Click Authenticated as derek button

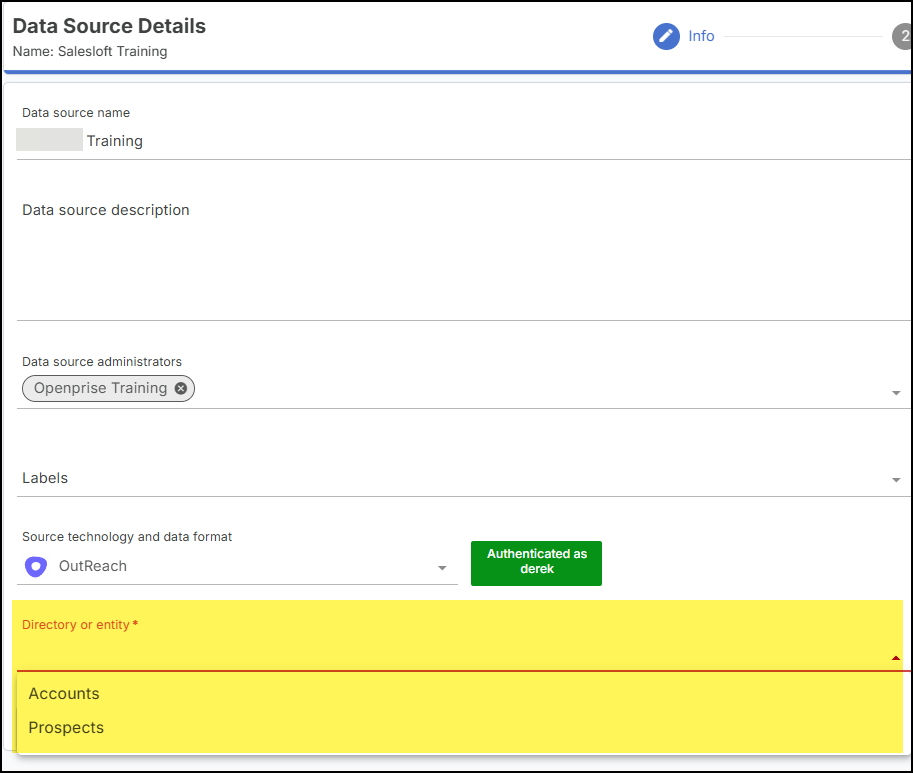536,563
